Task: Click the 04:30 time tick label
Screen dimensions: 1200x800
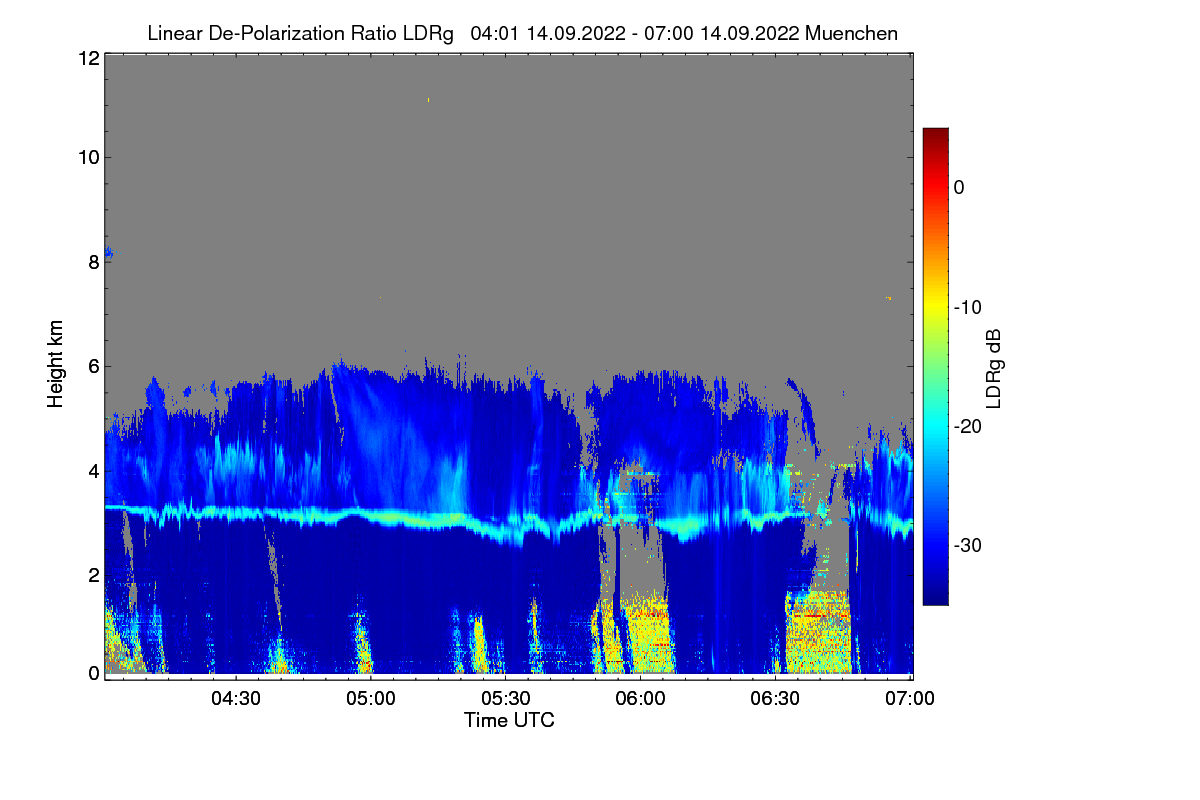Action: click(x=236, y=699)
